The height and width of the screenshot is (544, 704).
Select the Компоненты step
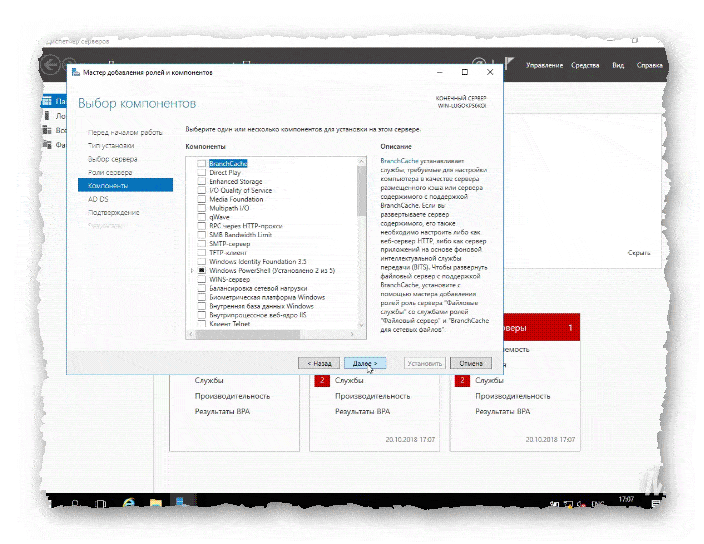[125, 185]
